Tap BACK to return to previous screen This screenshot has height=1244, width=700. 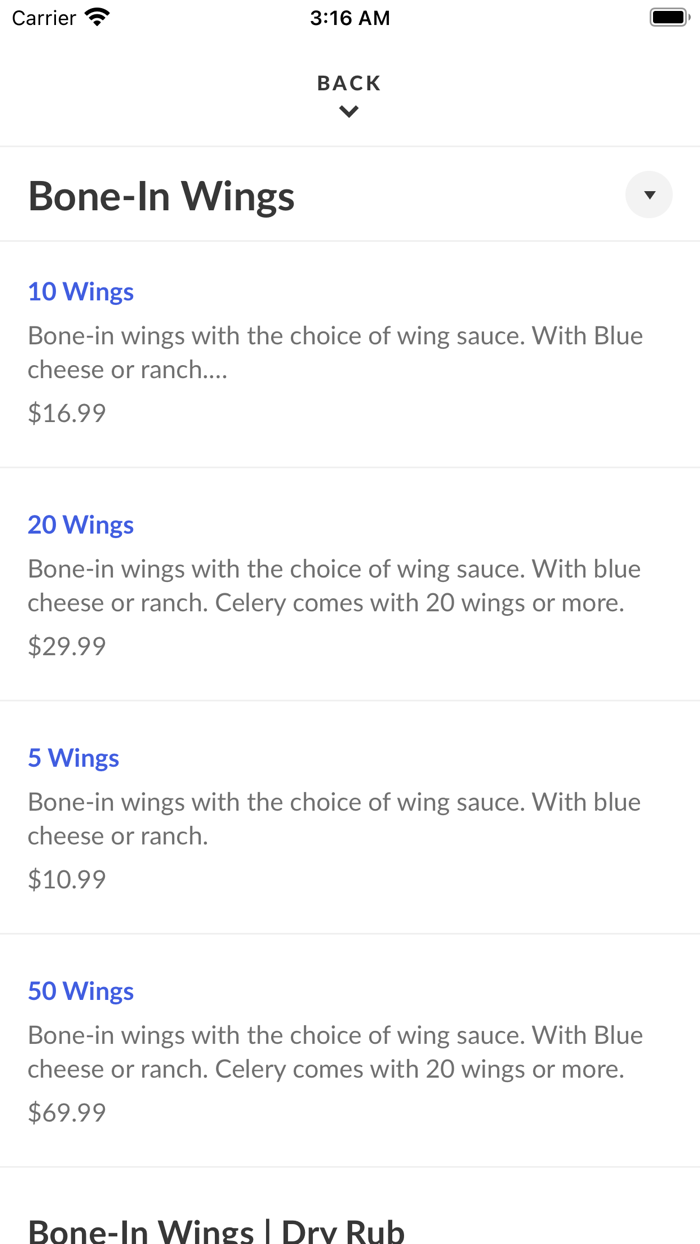348,83
